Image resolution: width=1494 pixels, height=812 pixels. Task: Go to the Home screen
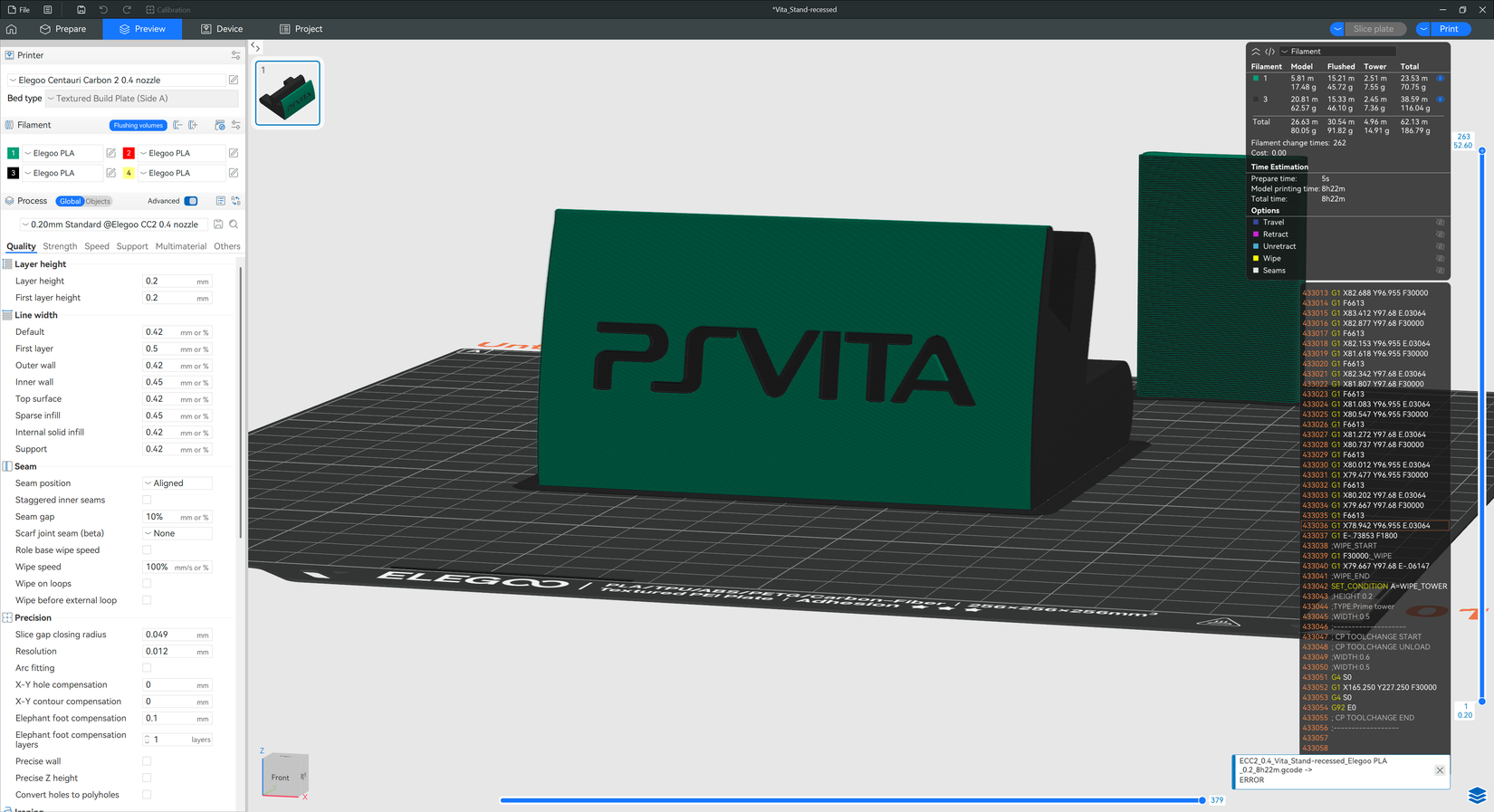click(x=12, y=29)
